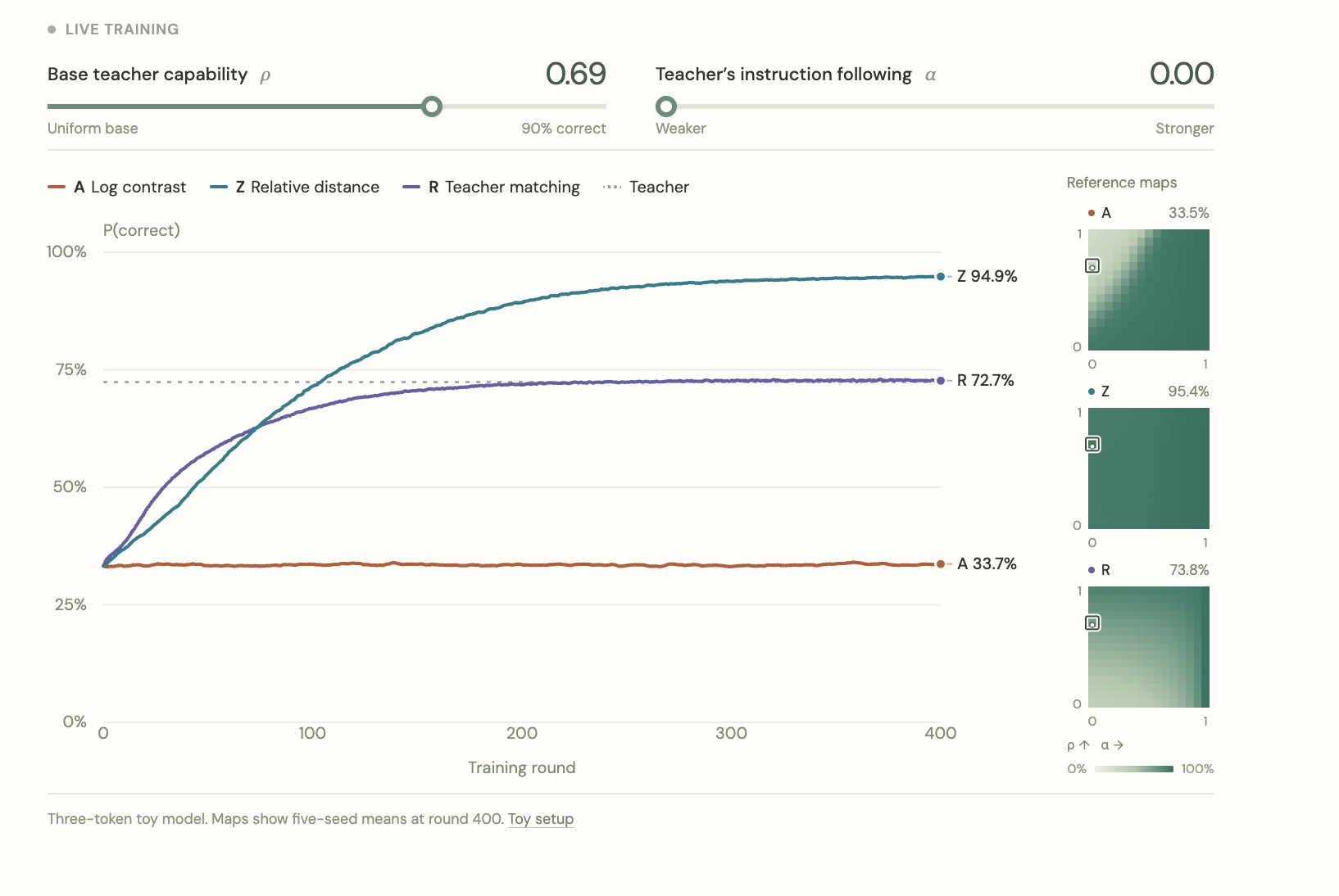This screenshot has height=896, width=1339.
Task: Click the 0.00 instruction following value
Action: click(x=1182, y=74)
